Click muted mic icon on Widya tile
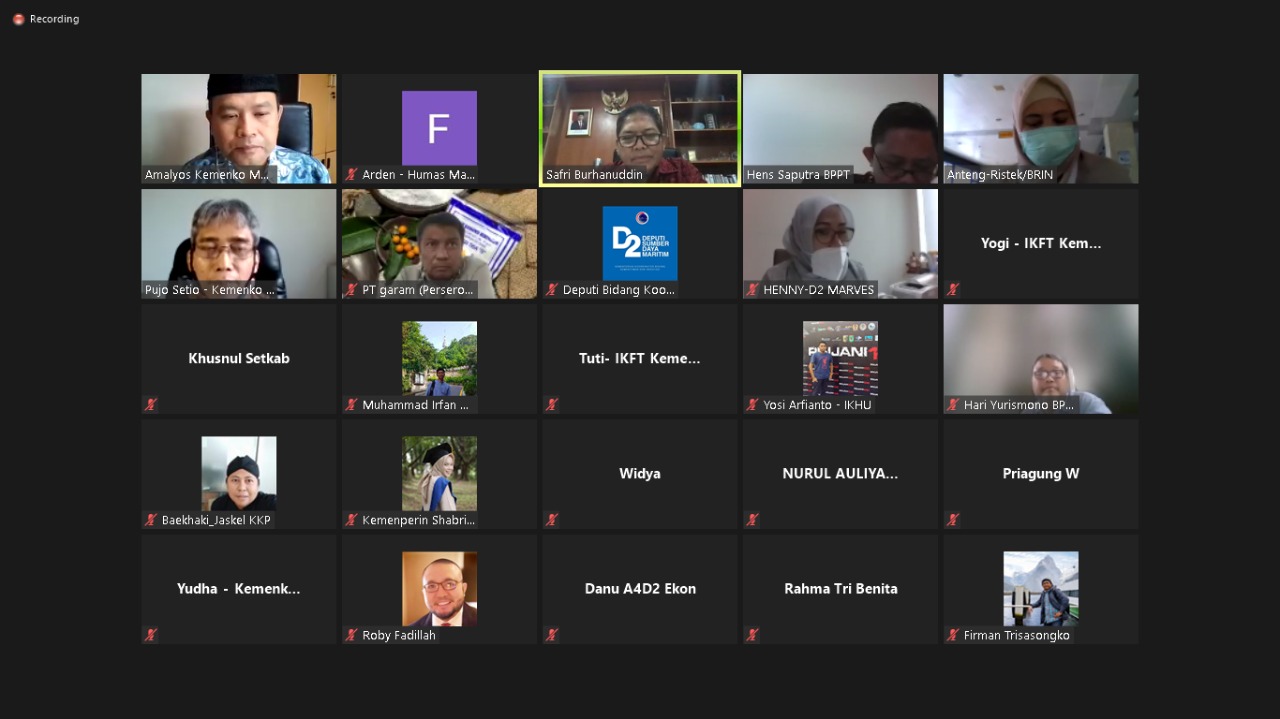 coord(552,520)
